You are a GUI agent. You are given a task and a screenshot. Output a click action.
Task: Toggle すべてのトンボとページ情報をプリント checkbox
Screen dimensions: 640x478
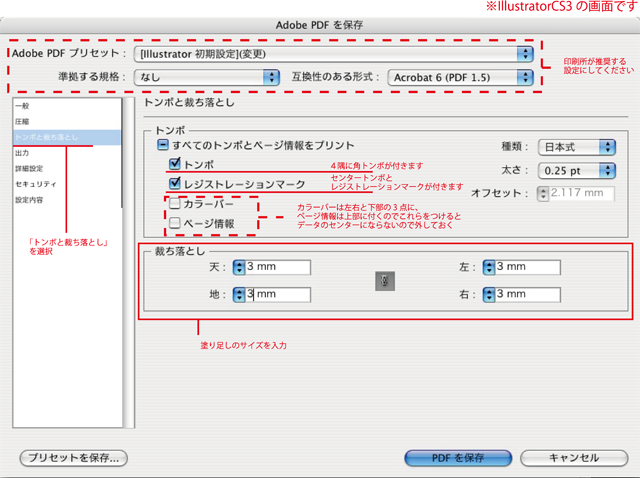162,145
